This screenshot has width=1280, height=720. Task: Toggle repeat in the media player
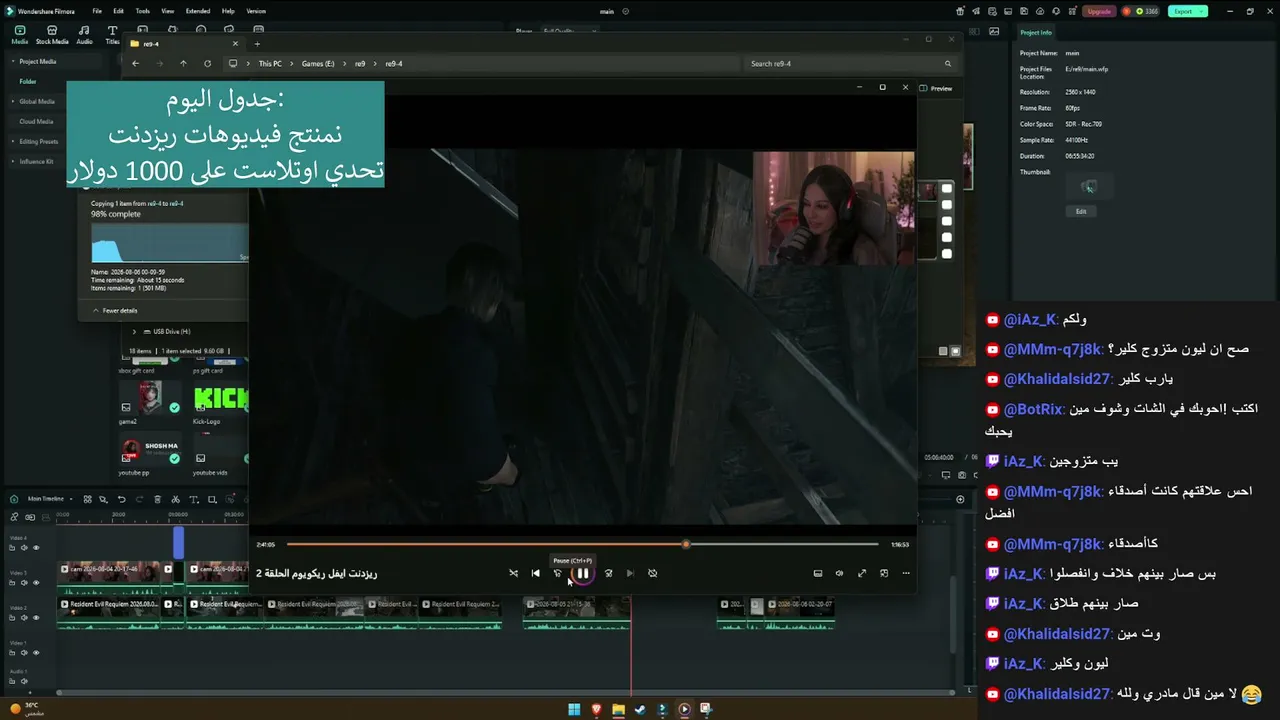click(652, 573)
